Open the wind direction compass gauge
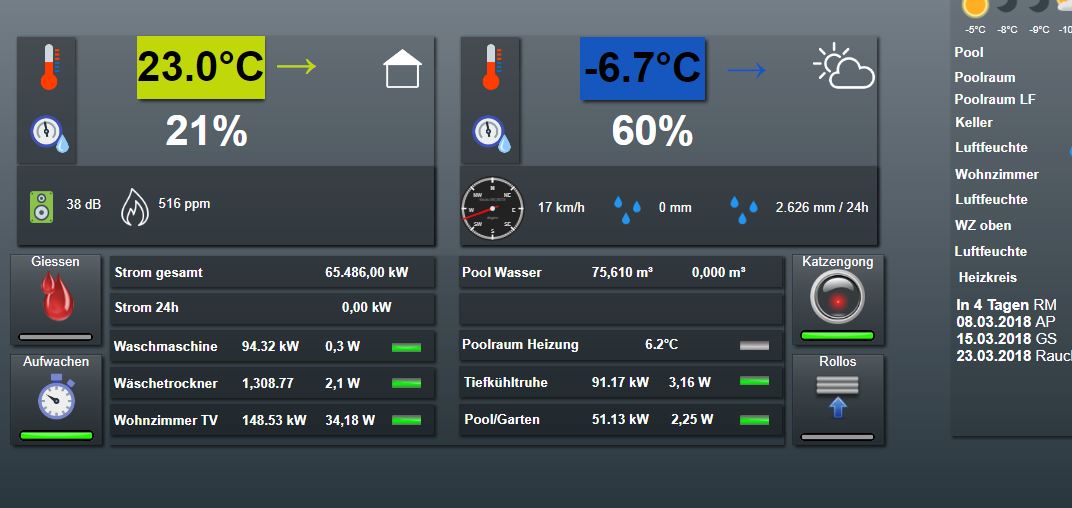 tap(492, 209)
